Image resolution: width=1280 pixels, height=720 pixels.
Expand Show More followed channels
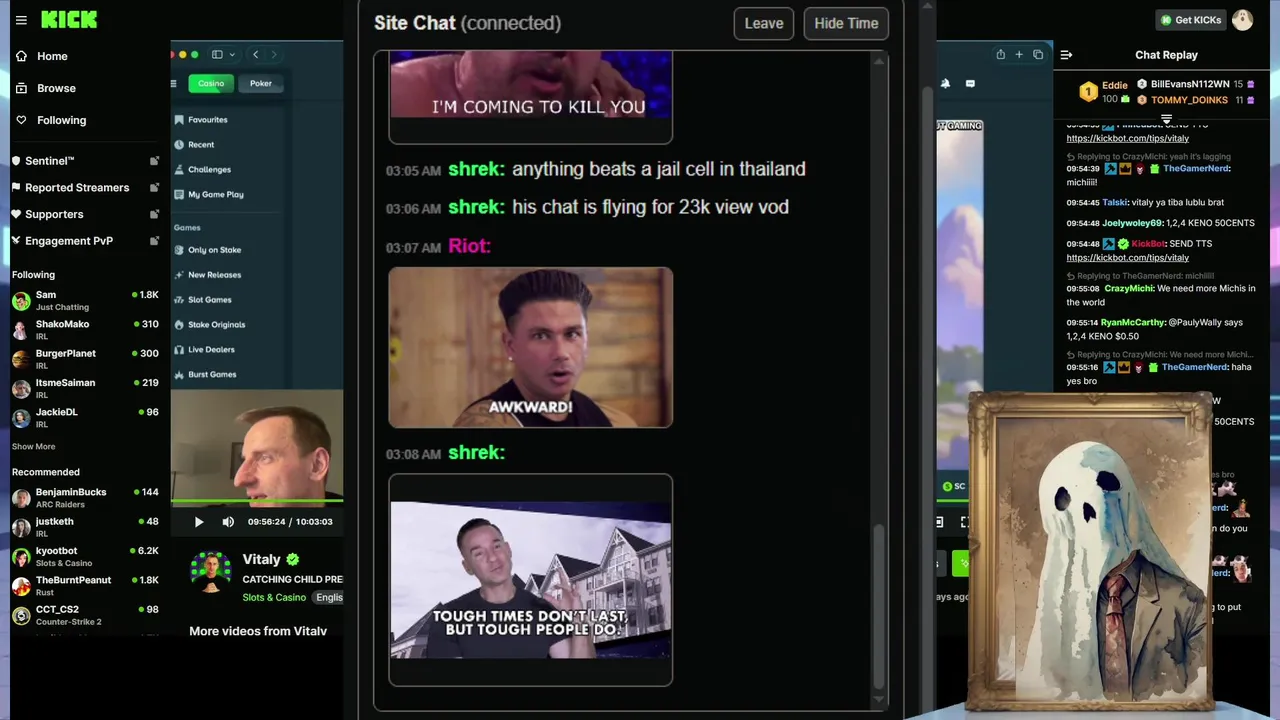[34, 447]
